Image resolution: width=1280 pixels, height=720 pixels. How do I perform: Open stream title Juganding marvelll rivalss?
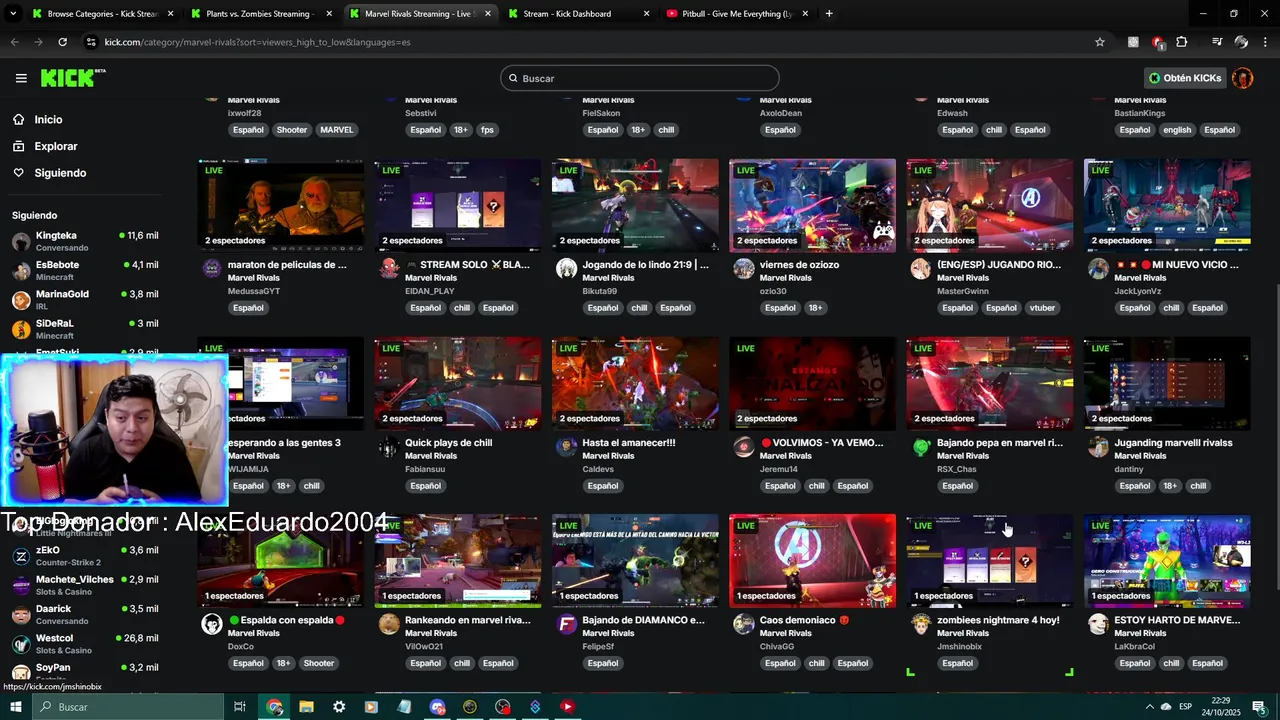tap(1173, 443)
